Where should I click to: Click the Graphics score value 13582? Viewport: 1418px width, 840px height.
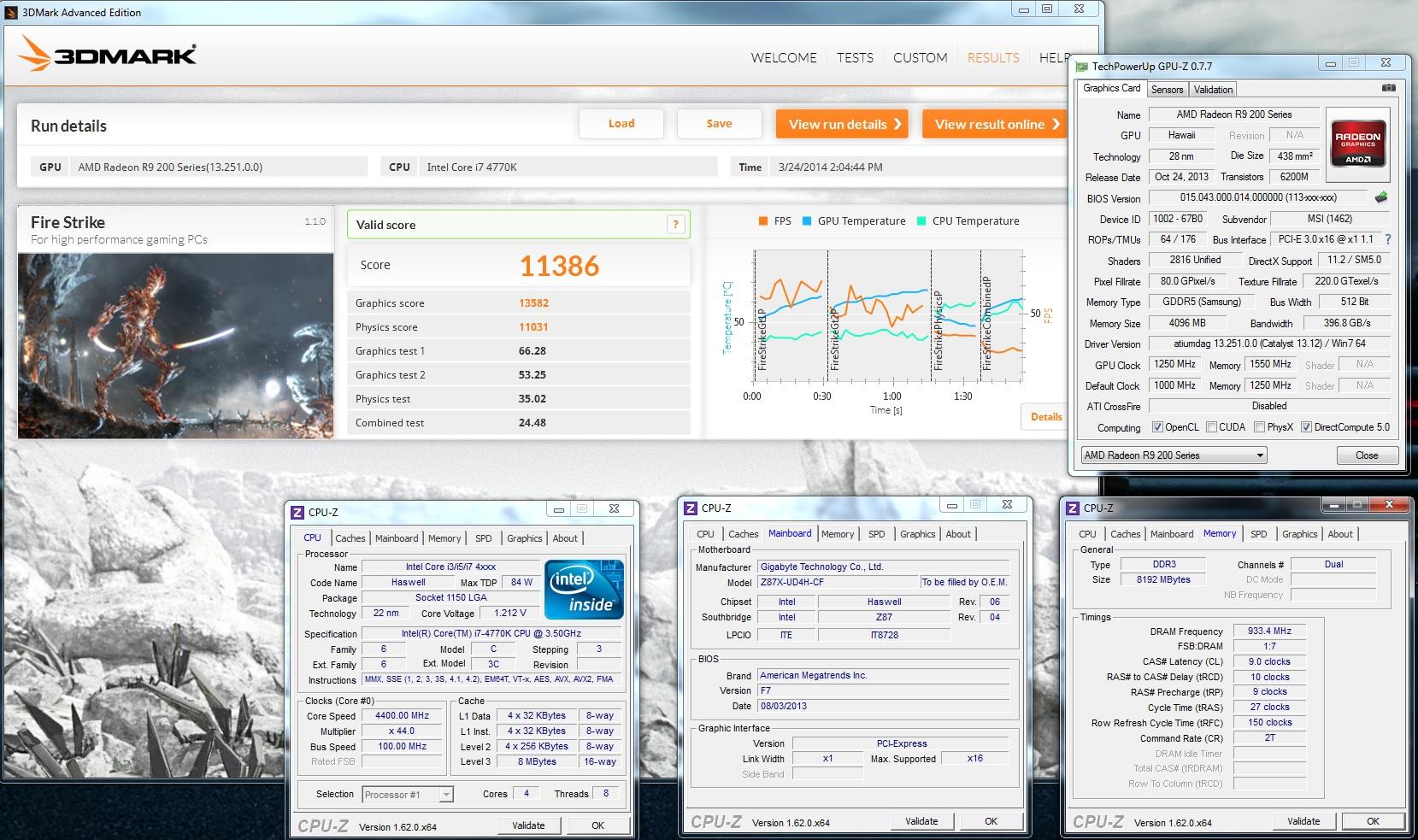click(x=533, y=303)
